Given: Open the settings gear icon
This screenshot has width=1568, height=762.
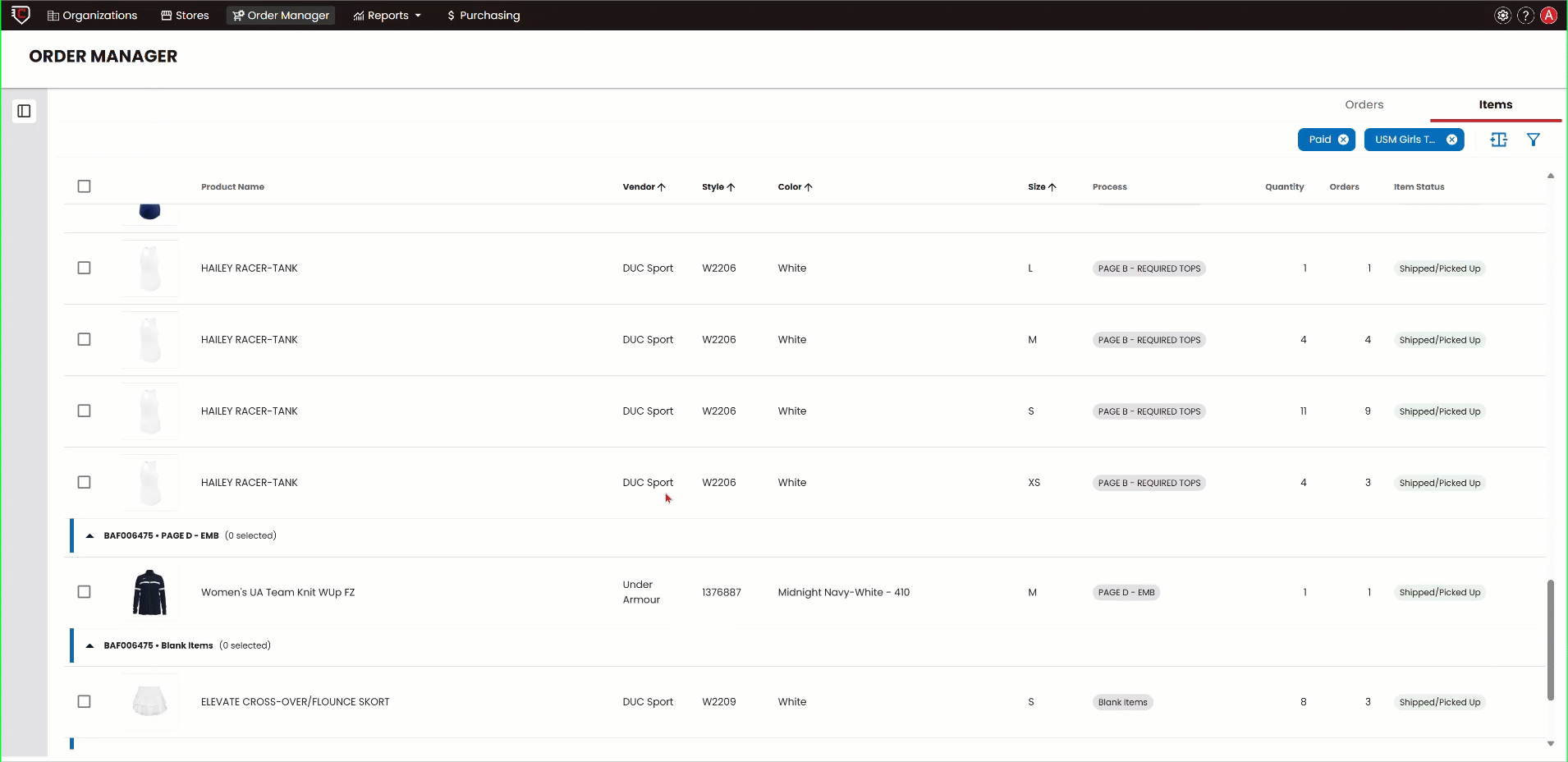Looking at the screenshot, I should (x=1502, y=16).
